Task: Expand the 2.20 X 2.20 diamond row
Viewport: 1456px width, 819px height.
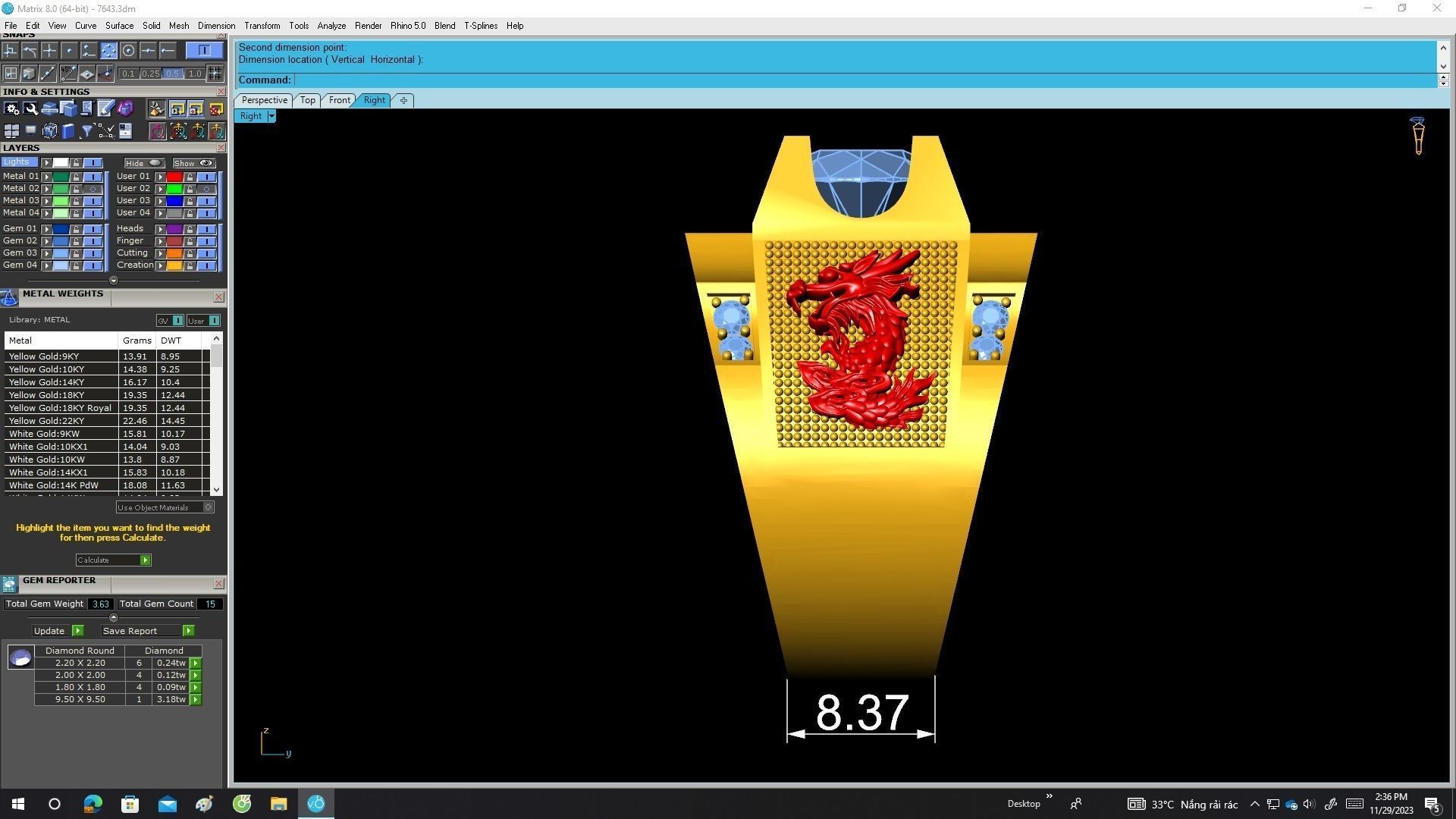Action: [196, 664]
